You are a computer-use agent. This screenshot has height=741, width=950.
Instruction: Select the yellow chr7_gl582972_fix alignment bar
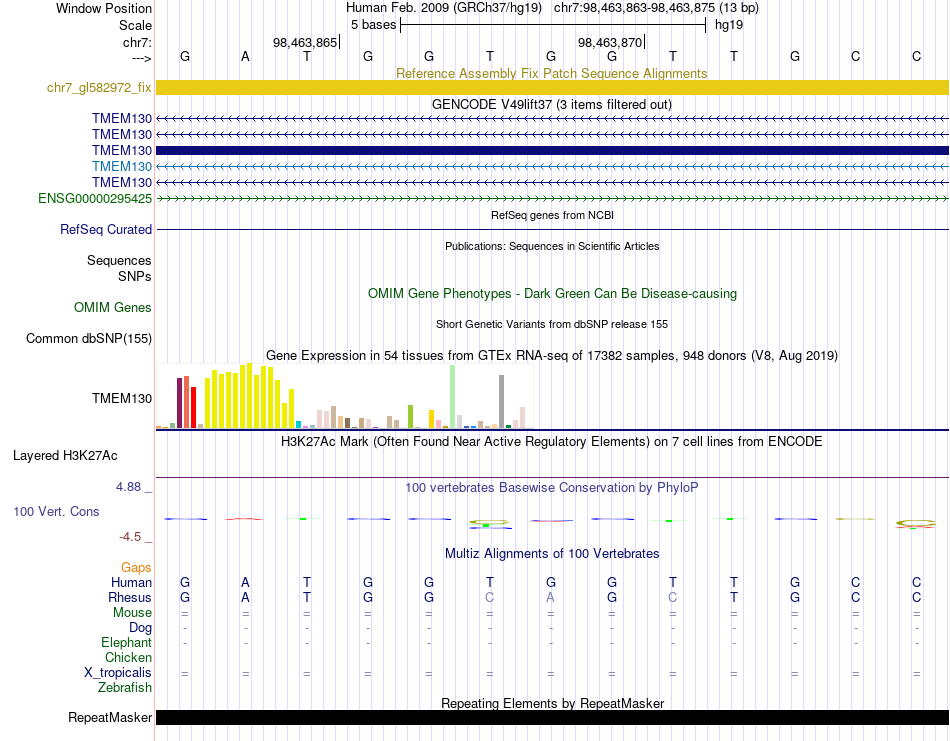pyautogui.click(x=552, y=87)
